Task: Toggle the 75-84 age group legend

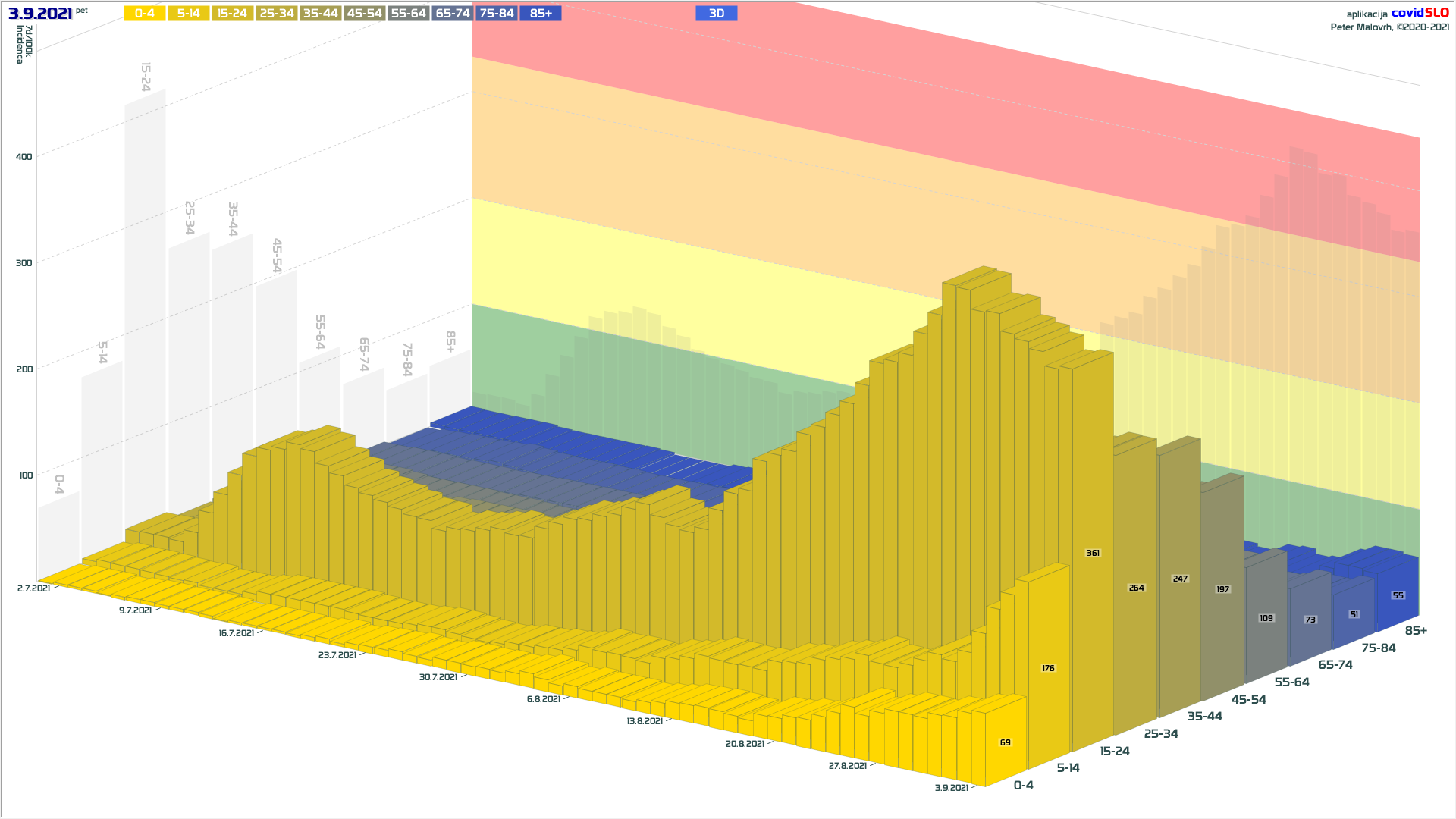Action: 496,14
